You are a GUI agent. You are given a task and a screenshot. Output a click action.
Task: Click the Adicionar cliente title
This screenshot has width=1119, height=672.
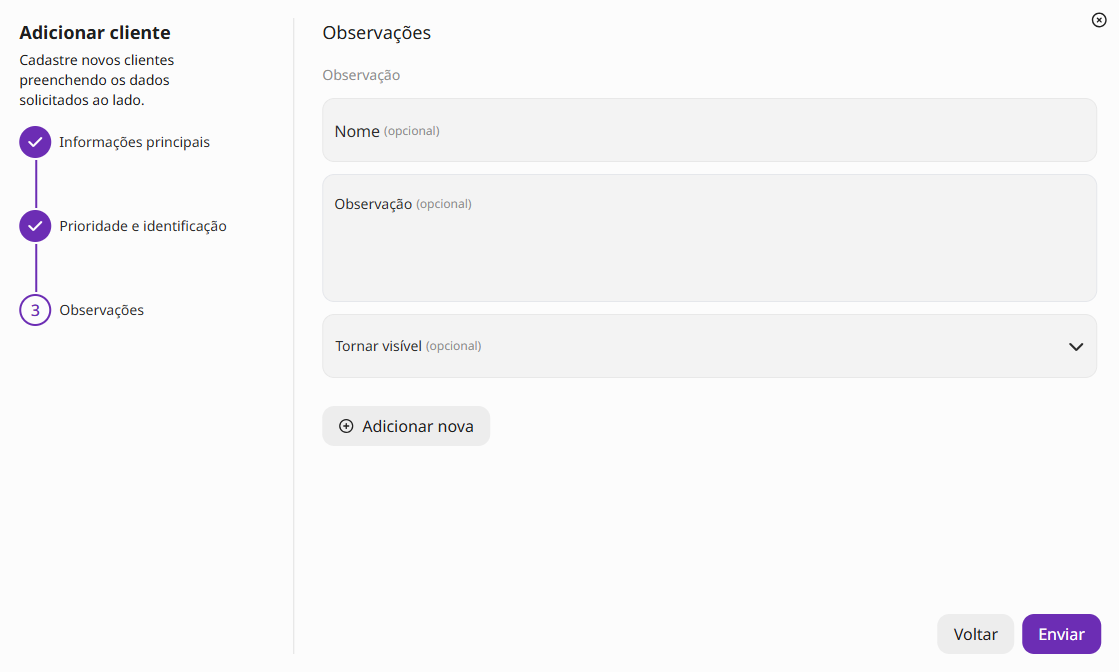pyautogui.click(x=95, y=33)
